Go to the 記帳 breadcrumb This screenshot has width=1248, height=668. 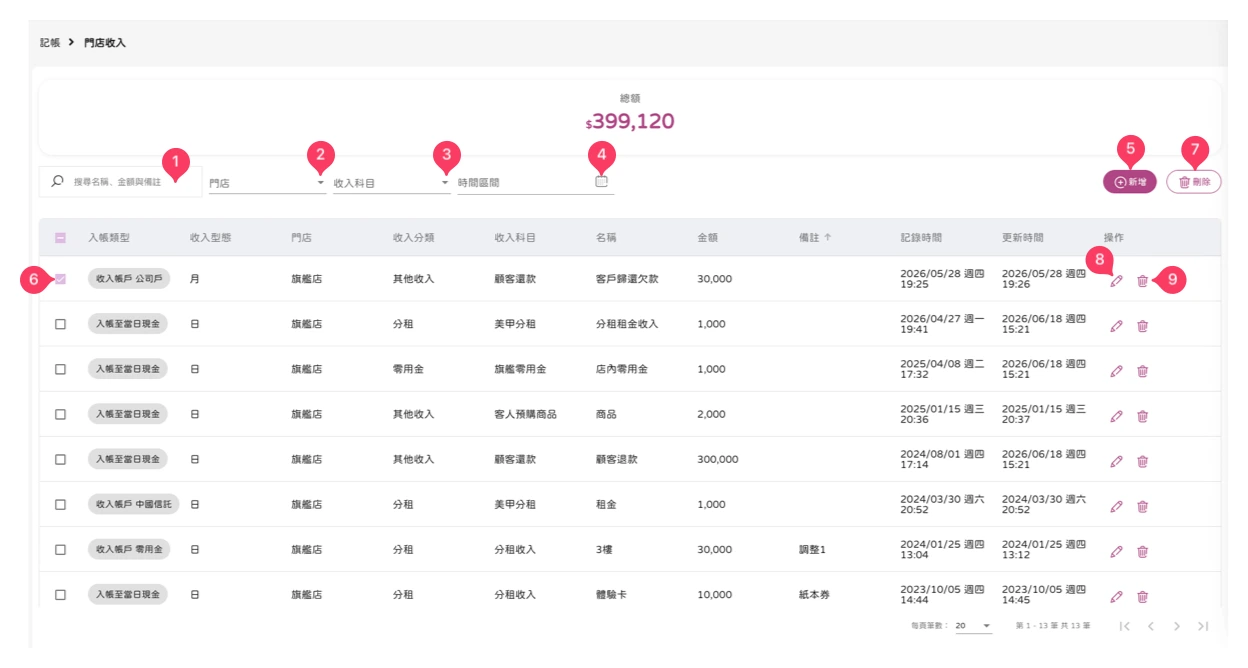point(50,43)
